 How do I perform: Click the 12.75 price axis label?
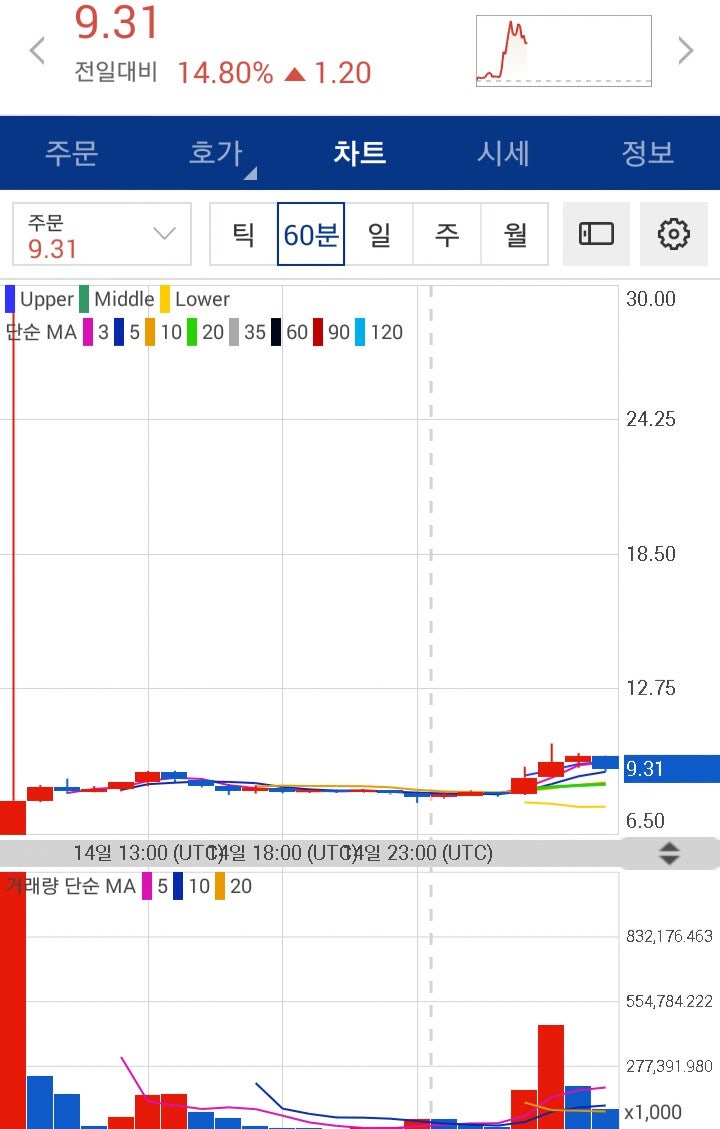[651, 688]
